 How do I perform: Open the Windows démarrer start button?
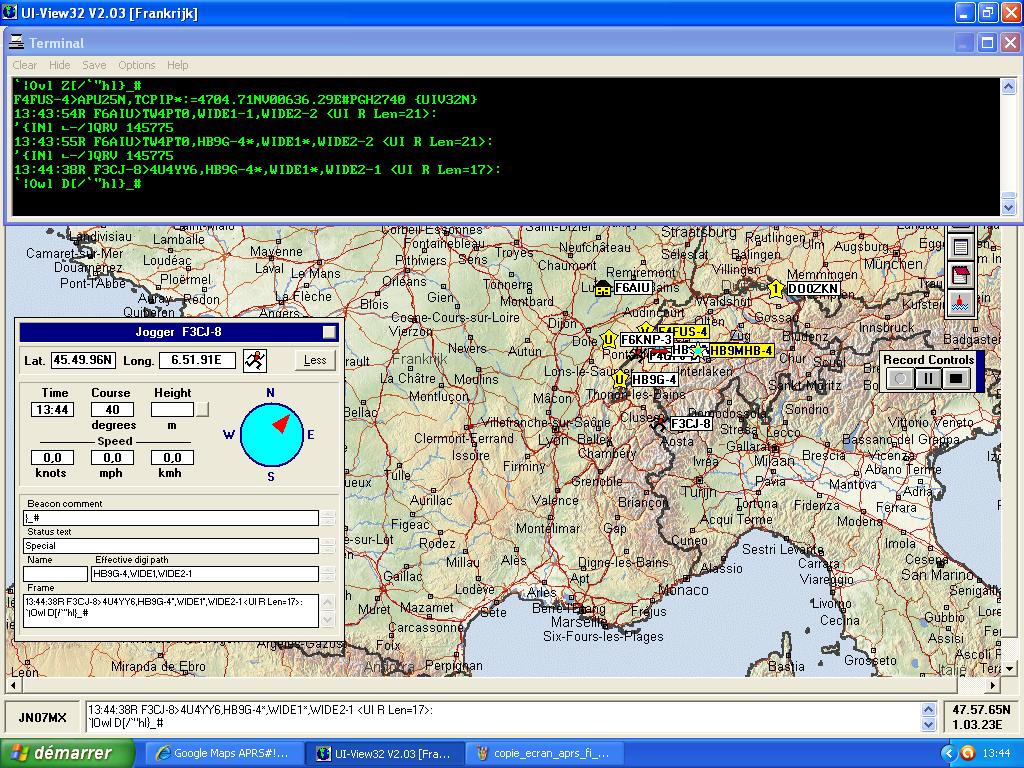click(x=60, y=753)
